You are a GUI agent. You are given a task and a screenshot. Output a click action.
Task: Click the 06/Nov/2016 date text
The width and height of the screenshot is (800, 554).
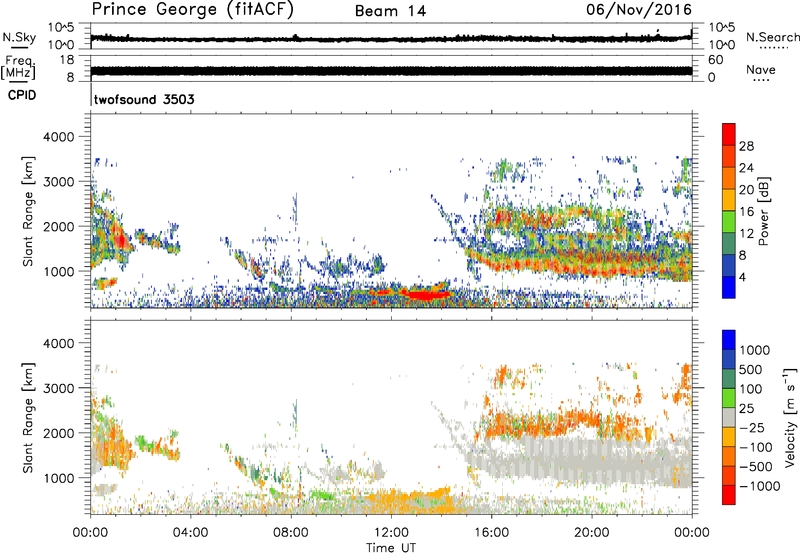(x=639, y=10)
